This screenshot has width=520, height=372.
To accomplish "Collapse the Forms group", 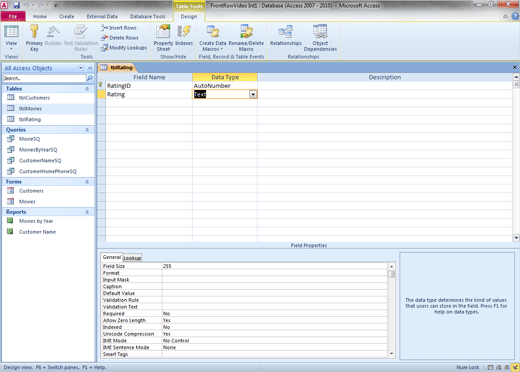I will tap(87, 182).
